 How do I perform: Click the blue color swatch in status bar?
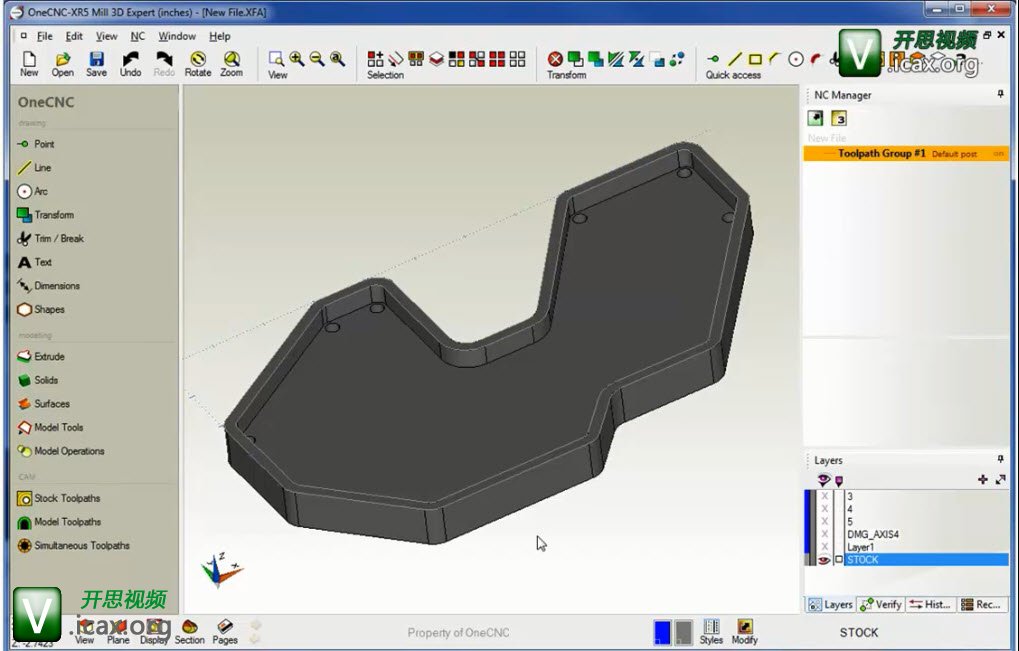click(x=662, y=632)
